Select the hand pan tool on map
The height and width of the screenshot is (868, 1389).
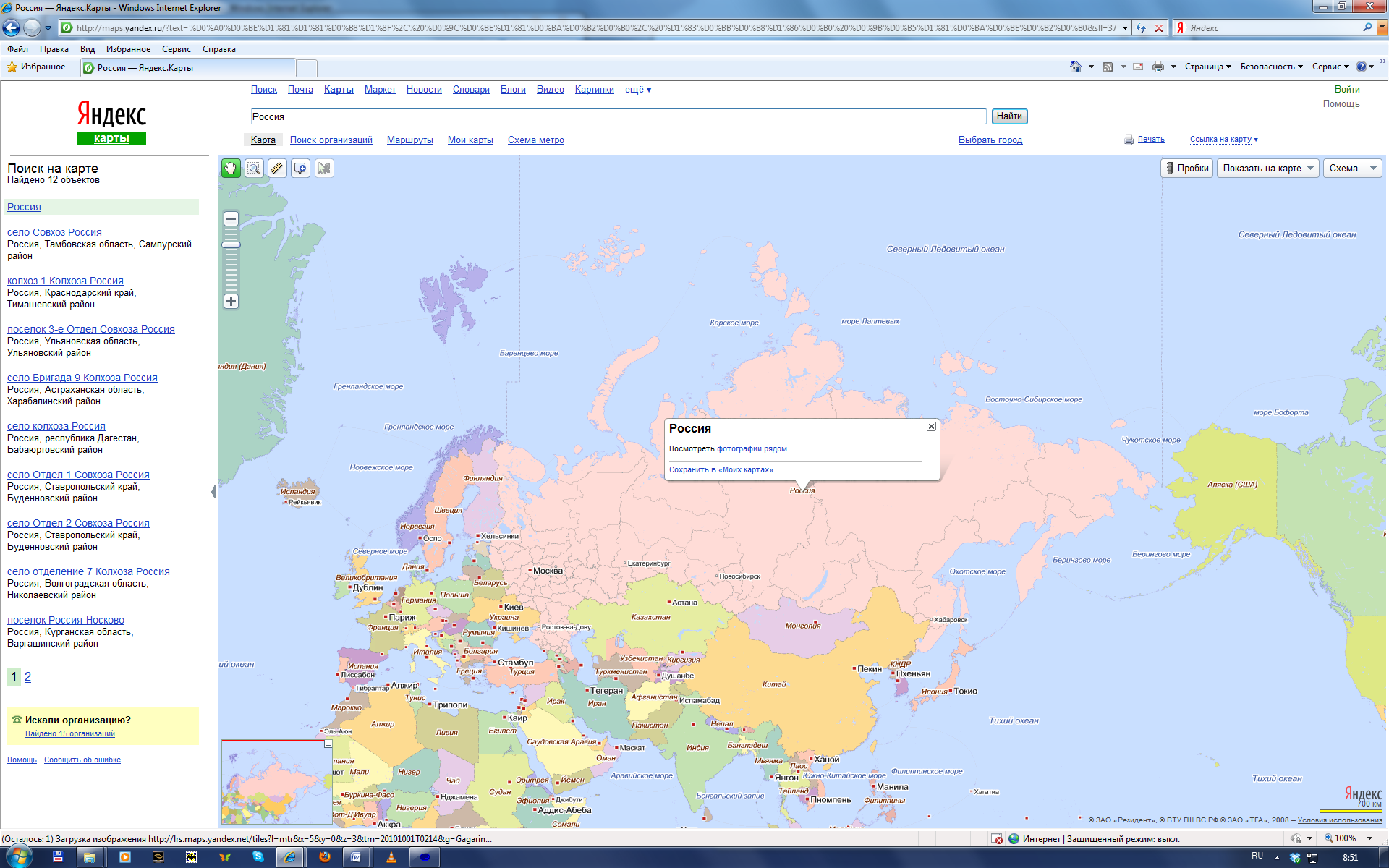(x=230, y=169)
